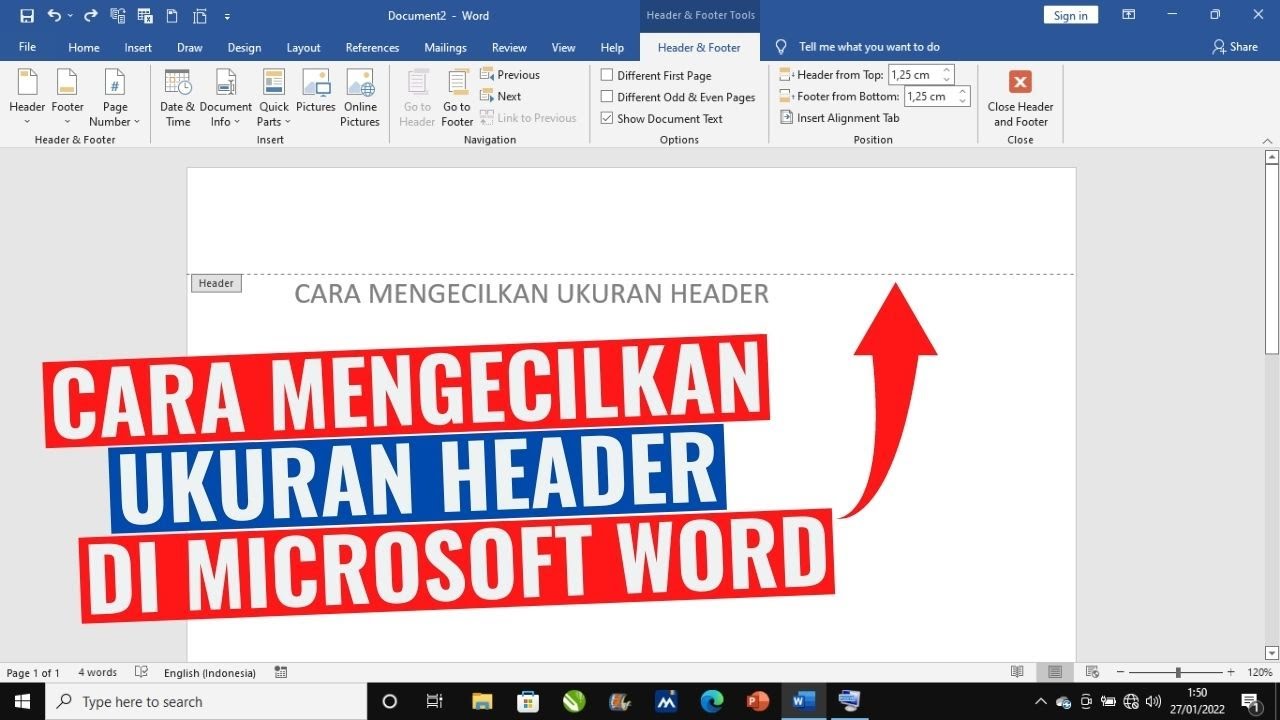Click Insert Alignment Tab
Viewport: 1280px width, 720px height.
coord(840,118)
